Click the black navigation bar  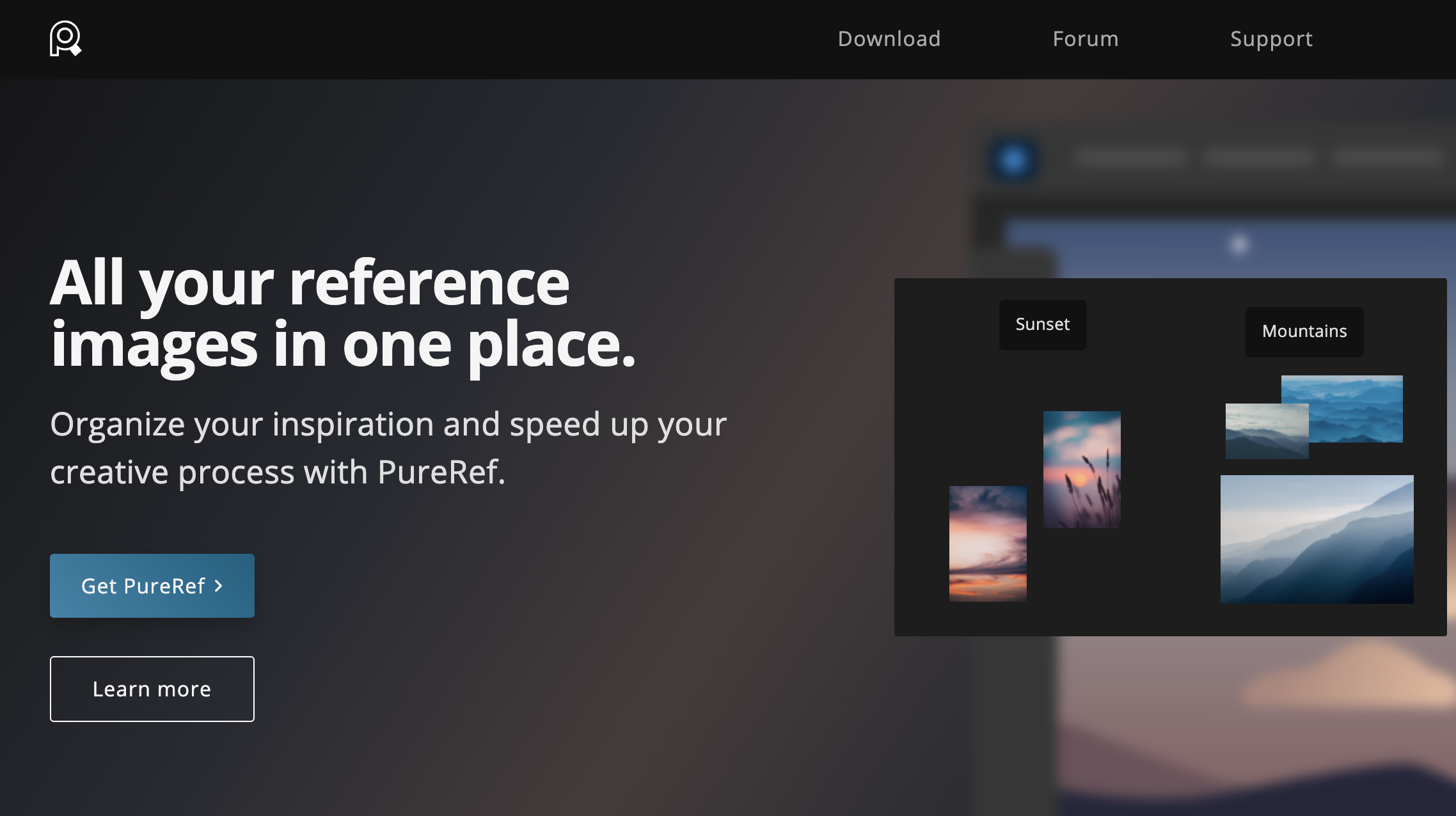click(x=448, y=40)
